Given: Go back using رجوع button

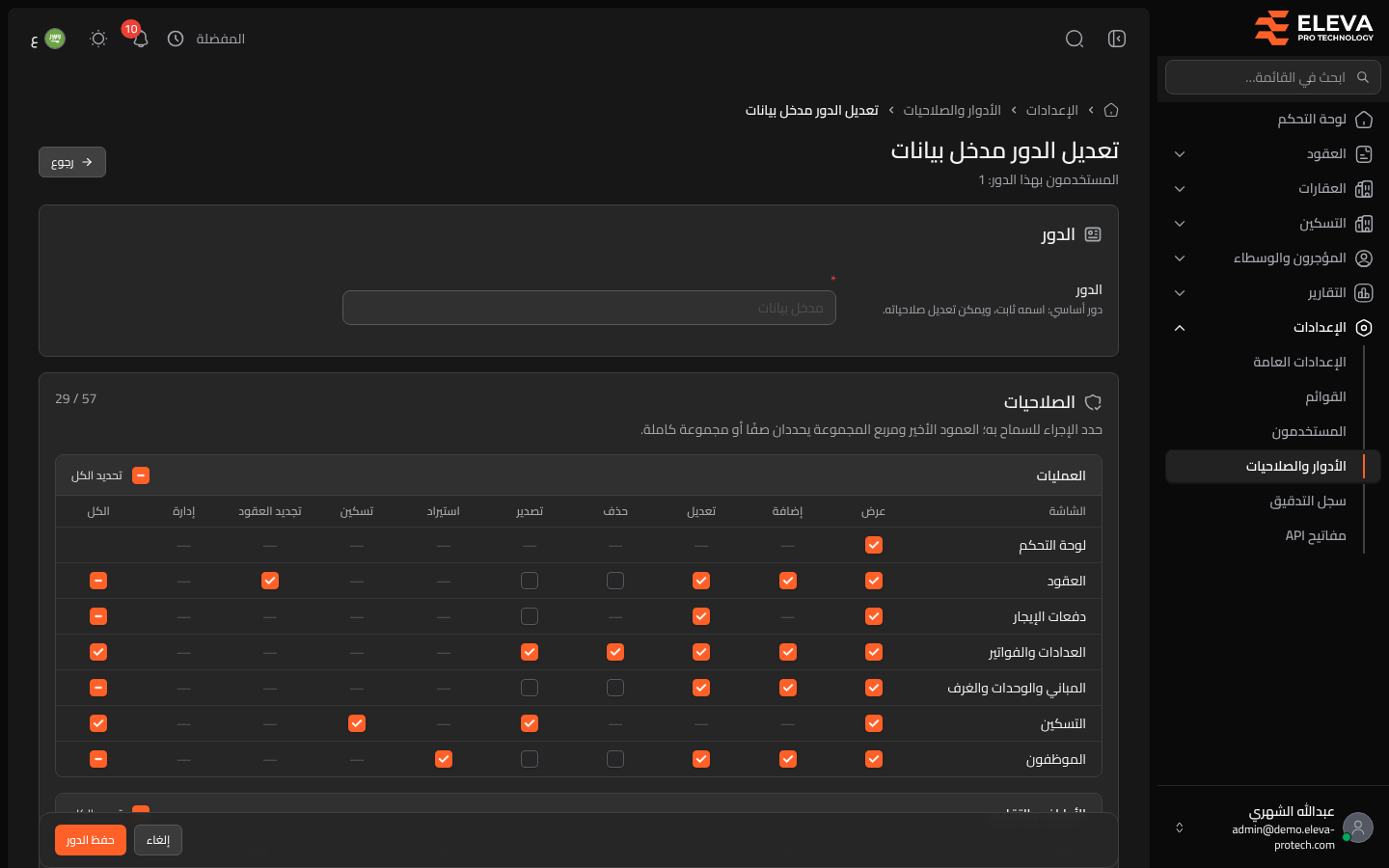Looking at the screenshot, I should click(72, 162).
